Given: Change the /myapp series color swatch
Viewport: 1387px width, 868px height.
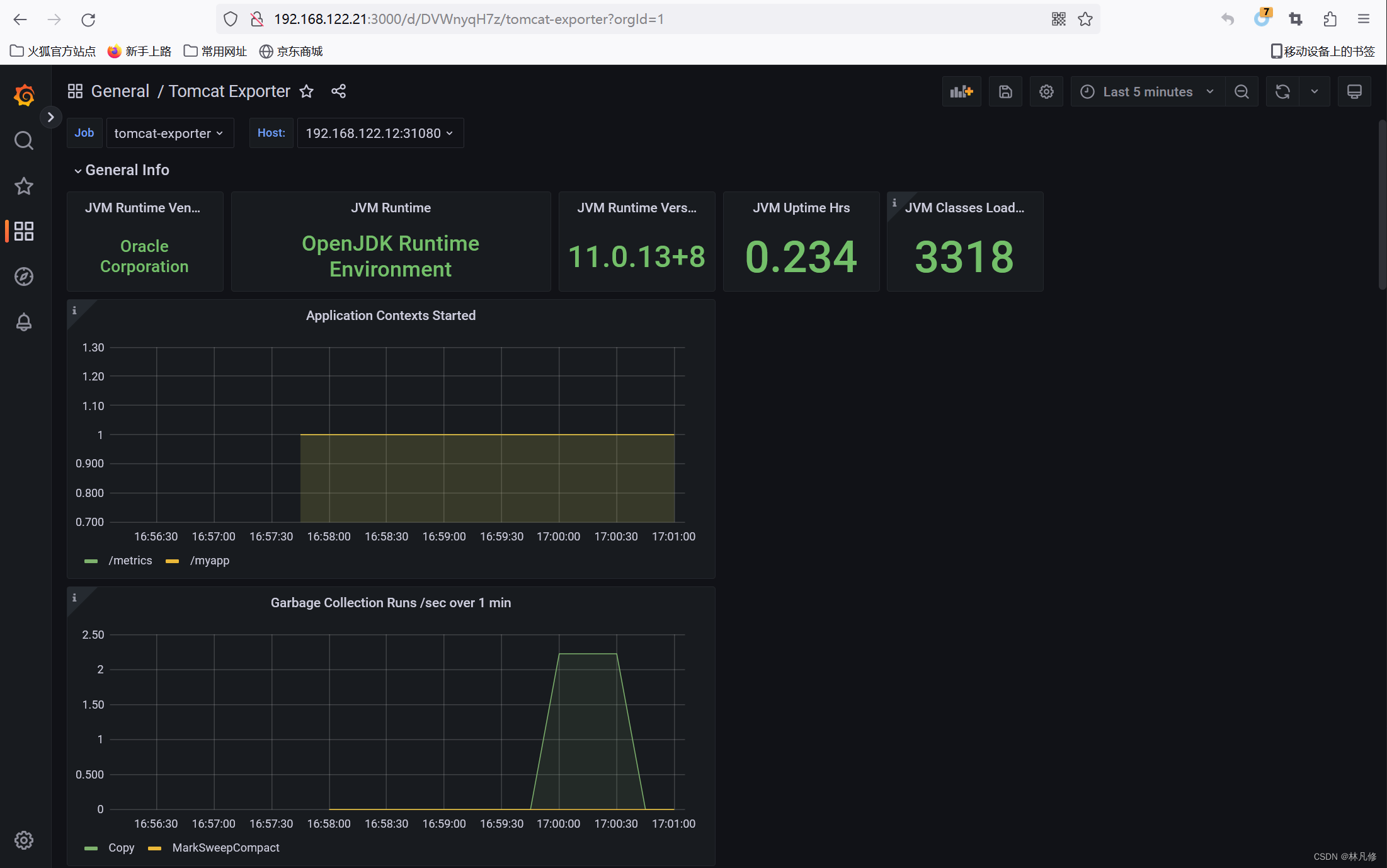Looking at the screenshot, I should pos(172,561).
